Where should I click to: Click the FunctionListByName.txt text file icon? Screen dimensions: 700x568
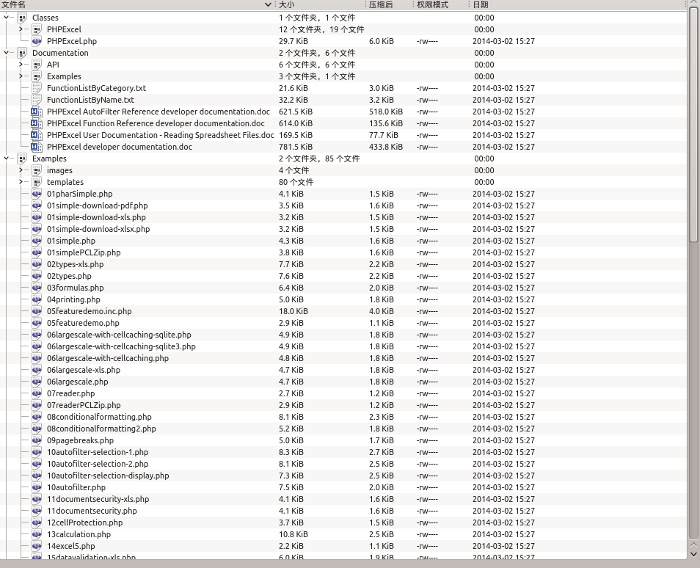[x=37, y=100]
